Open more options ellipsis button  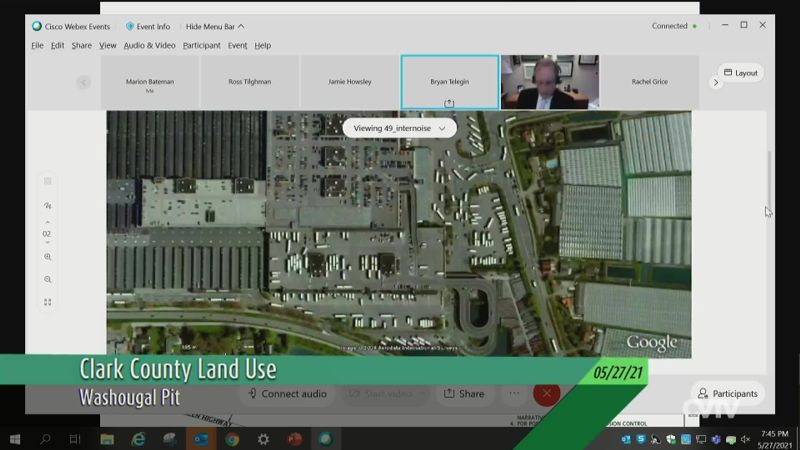(514, 393)
